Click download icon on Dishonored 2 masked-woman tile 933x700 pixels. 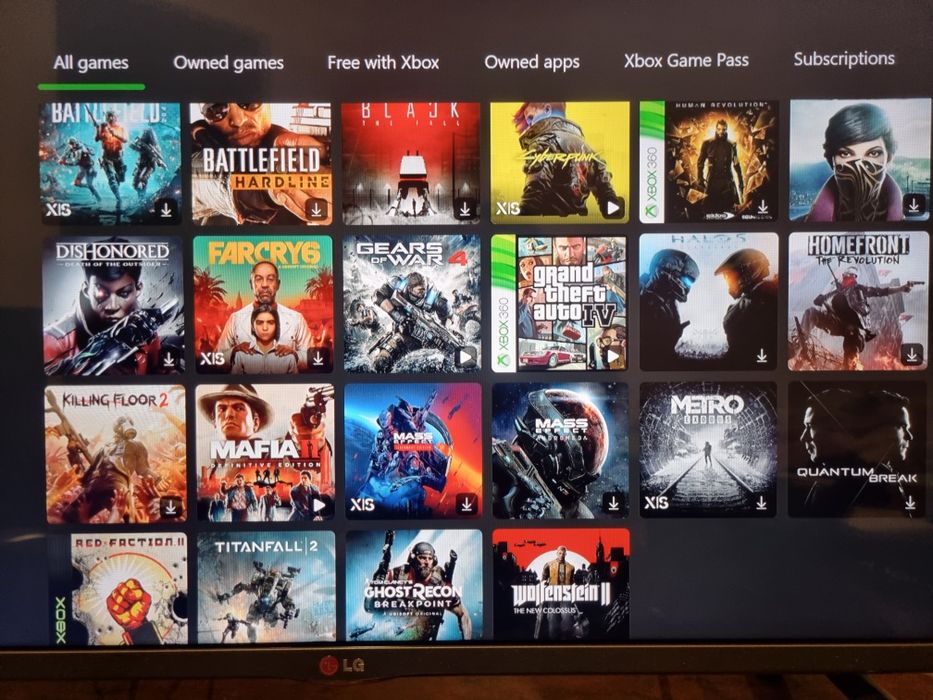913,205
